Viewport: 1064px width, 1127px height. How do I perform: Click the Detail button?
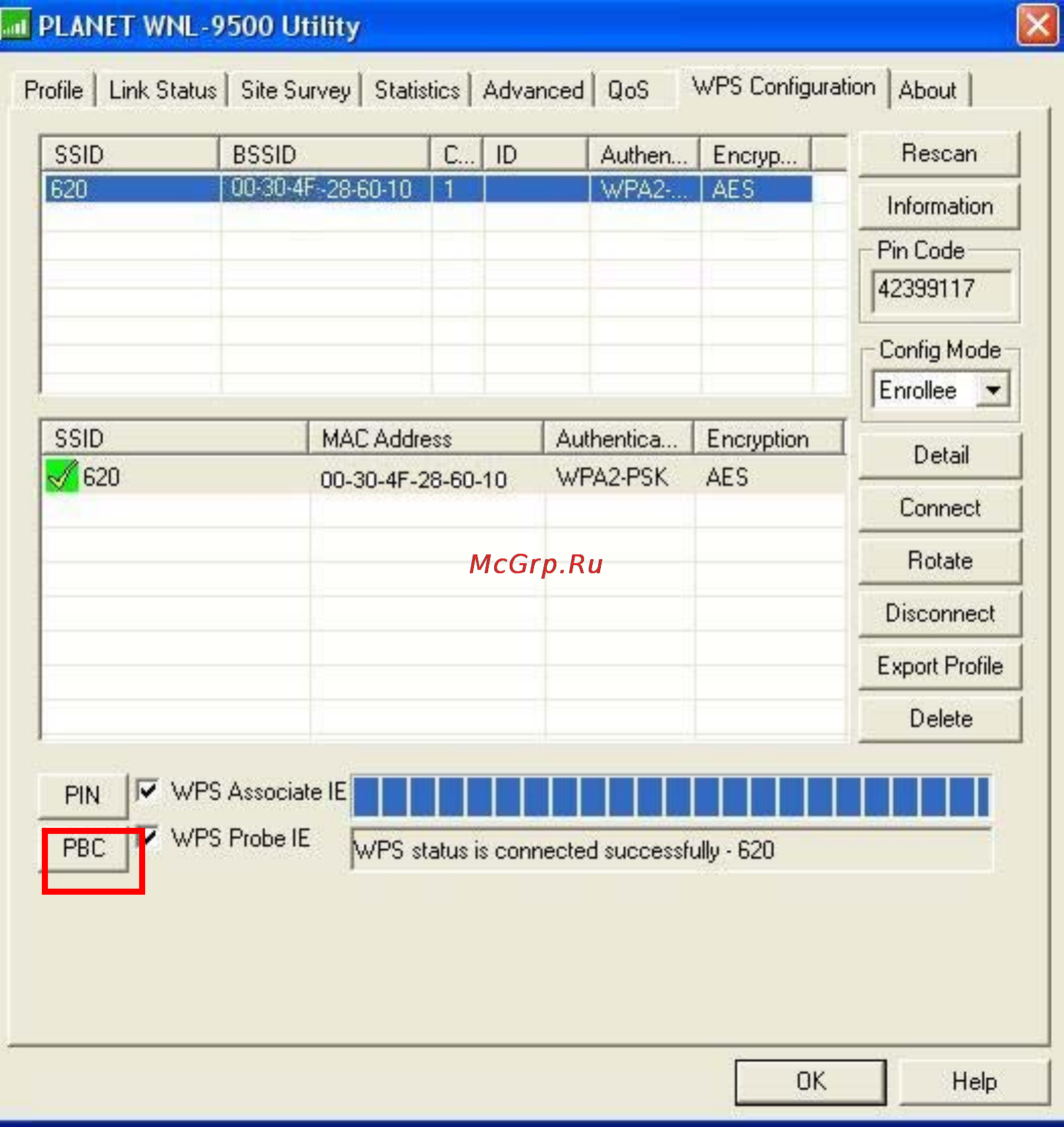coord(940,455)
